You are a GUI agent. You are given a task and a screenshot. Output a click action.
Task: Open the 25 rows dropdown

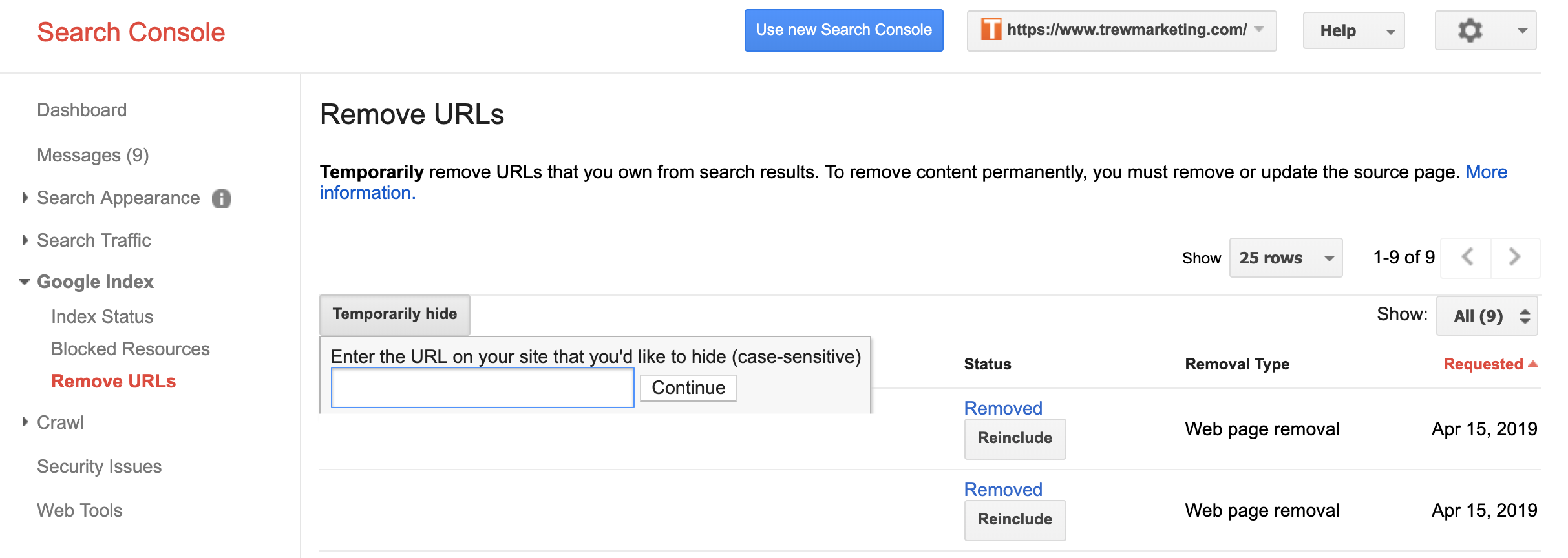pos(1286,258)
